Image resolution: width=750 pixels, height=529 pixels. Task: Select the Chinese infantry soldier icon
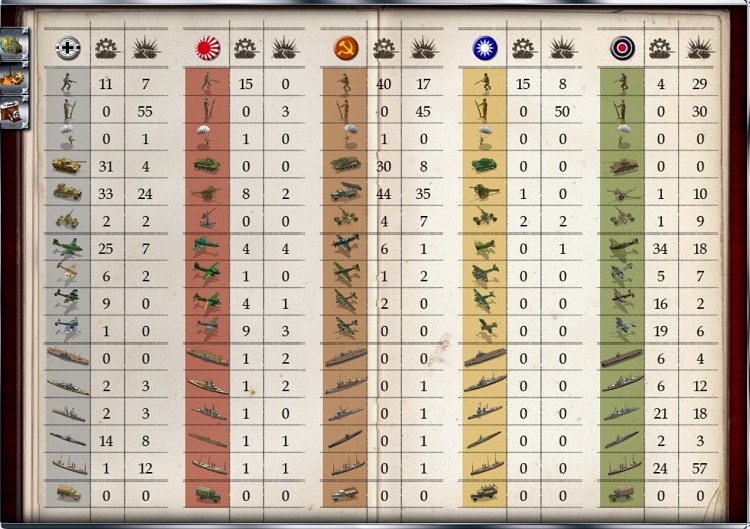click(x=485, y=83)
